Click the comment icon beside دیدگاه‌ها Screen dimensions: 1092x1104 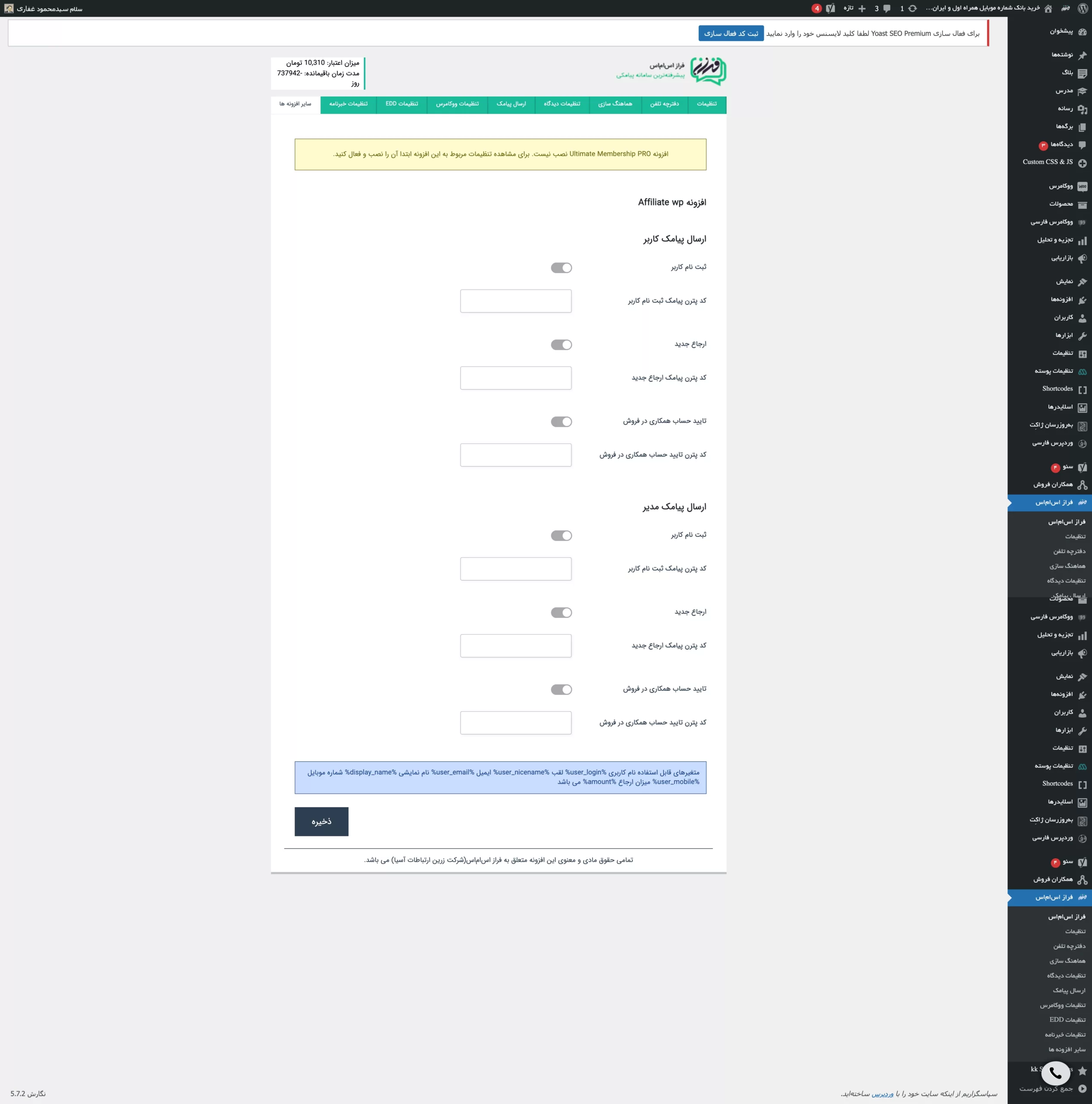[1082, 145]
